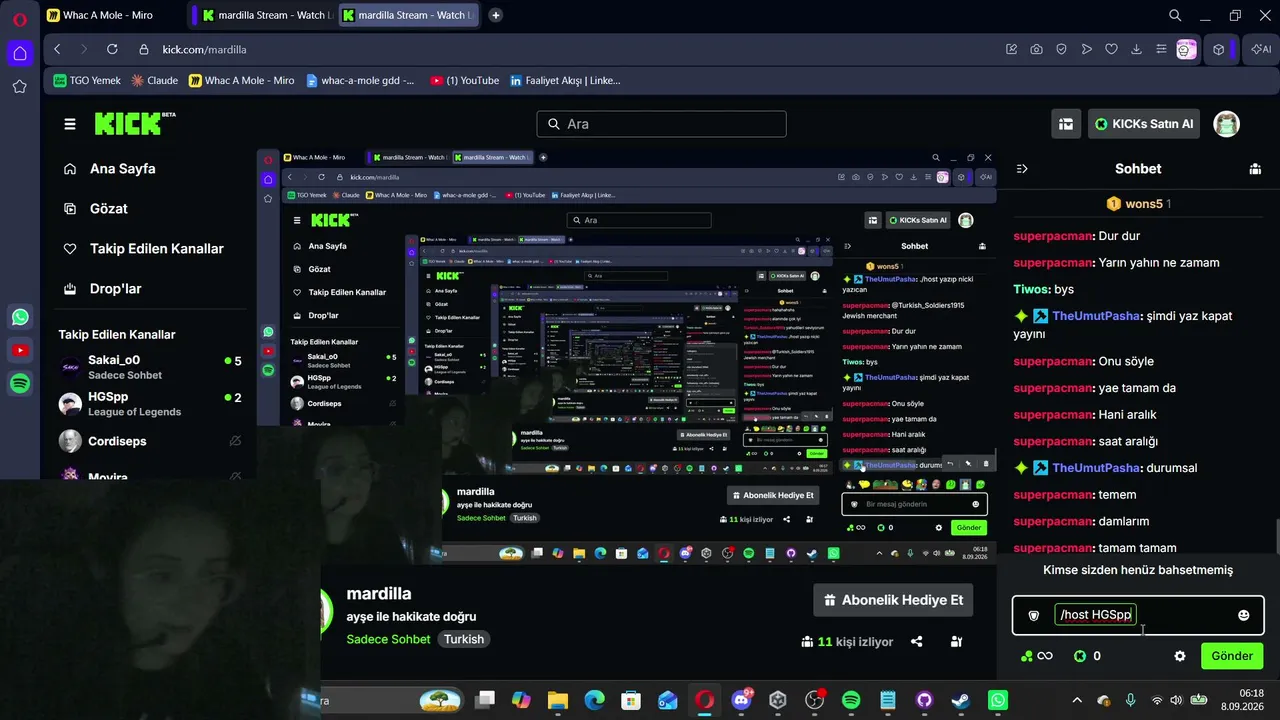
Task: Open the Kick layout toggle icon button
Action: point(1066,124)
